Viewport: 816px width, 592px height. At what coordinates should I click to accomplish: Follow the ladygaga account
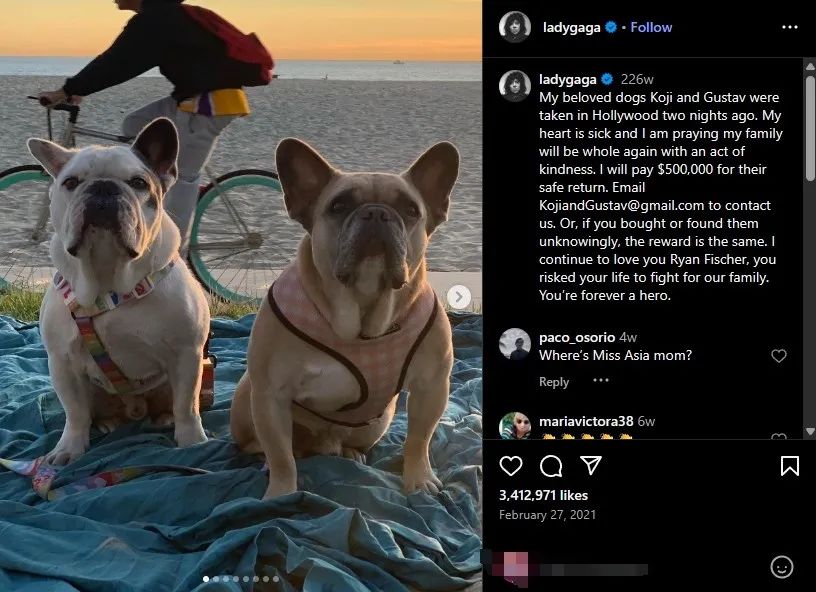(x=651, y=27)
